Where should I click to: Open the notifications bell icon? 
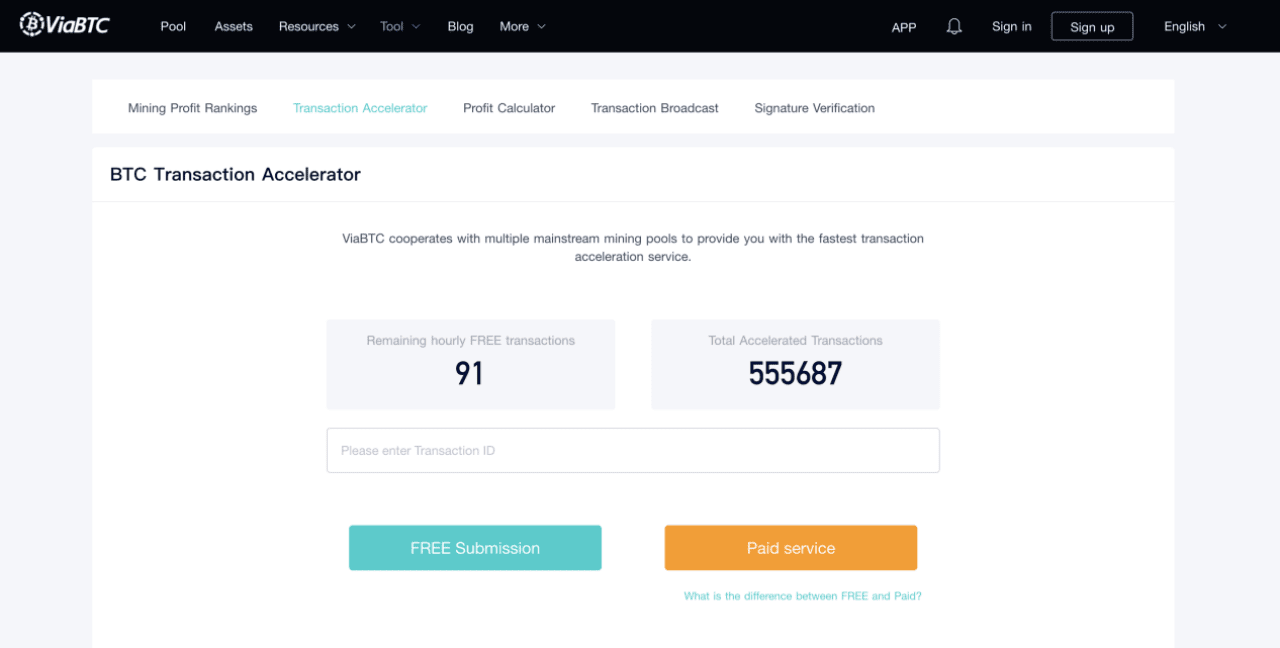(954, 26)
